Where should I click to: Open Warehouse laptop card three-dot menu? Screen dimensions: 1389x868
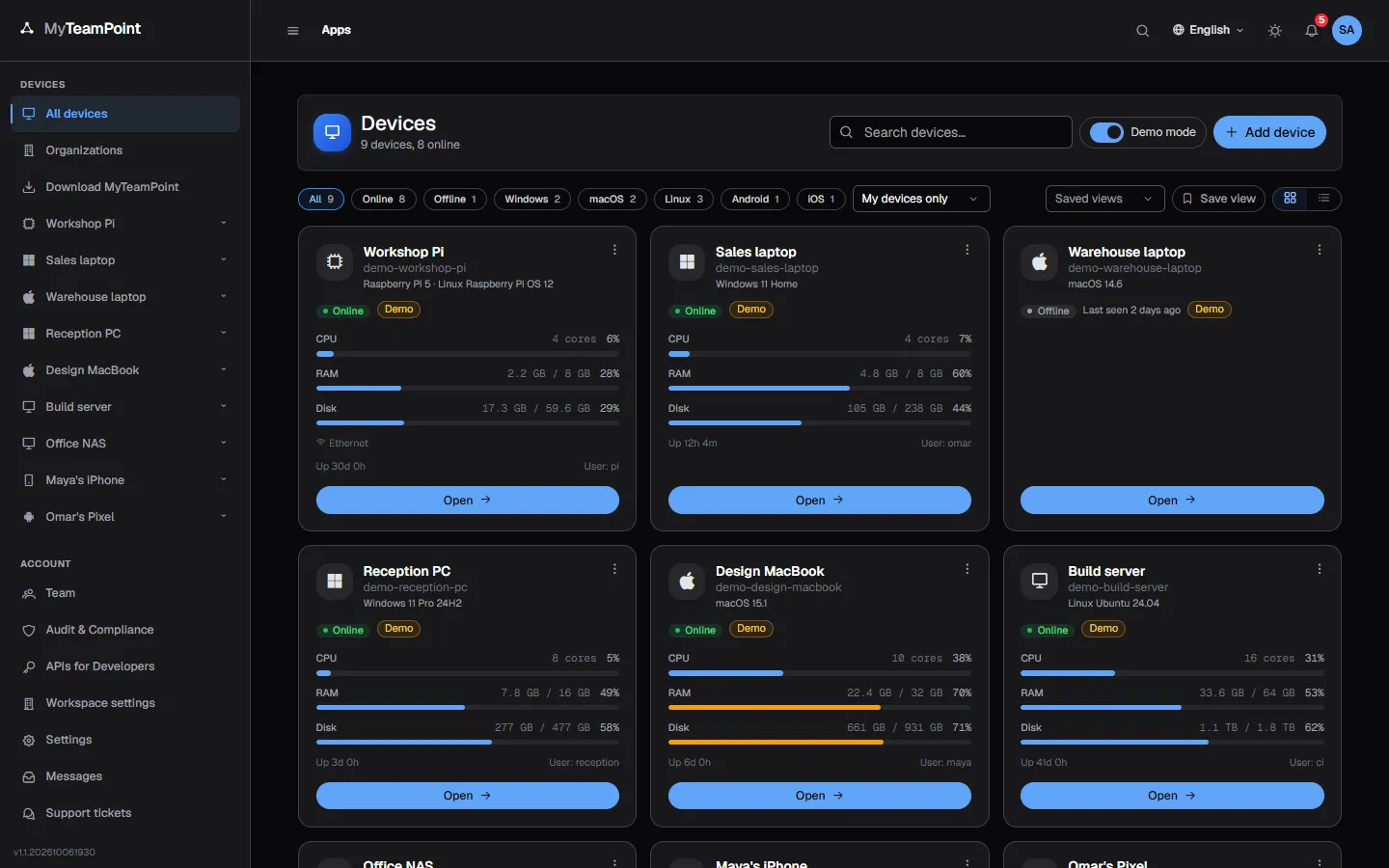coord(1320,250)
